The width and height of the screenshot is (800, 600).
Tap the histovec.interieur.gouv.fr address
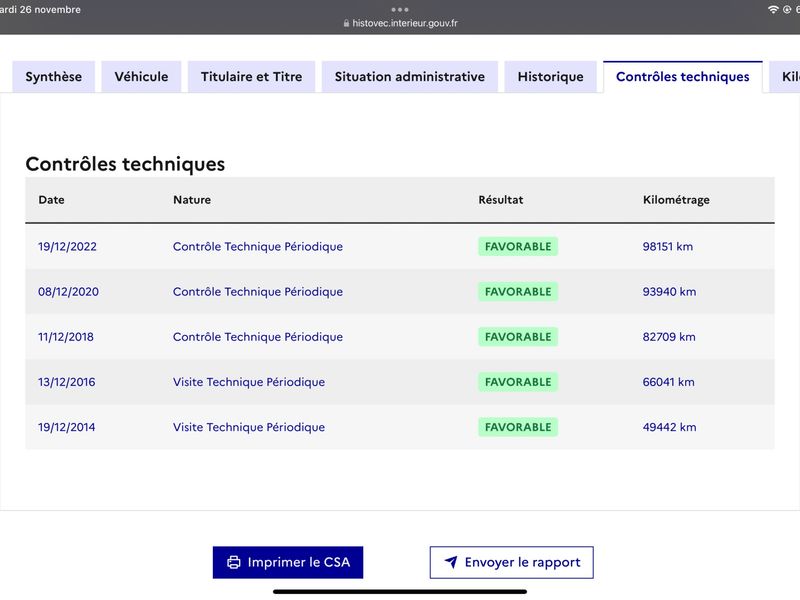point(405,23)
